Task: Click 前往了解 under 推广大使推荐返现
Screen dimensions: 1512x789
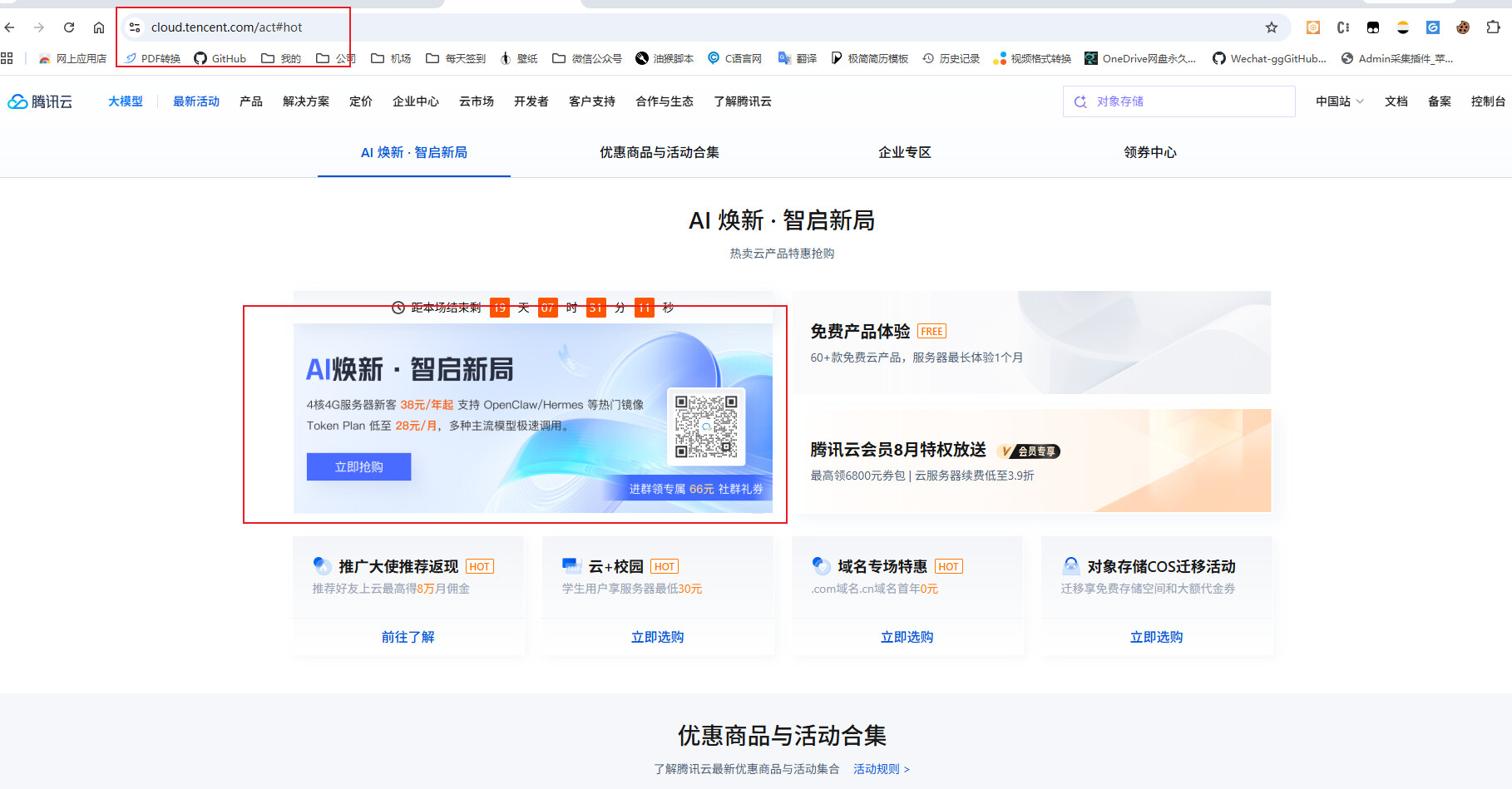Action: pyautogui.click(x=408, y=637)
